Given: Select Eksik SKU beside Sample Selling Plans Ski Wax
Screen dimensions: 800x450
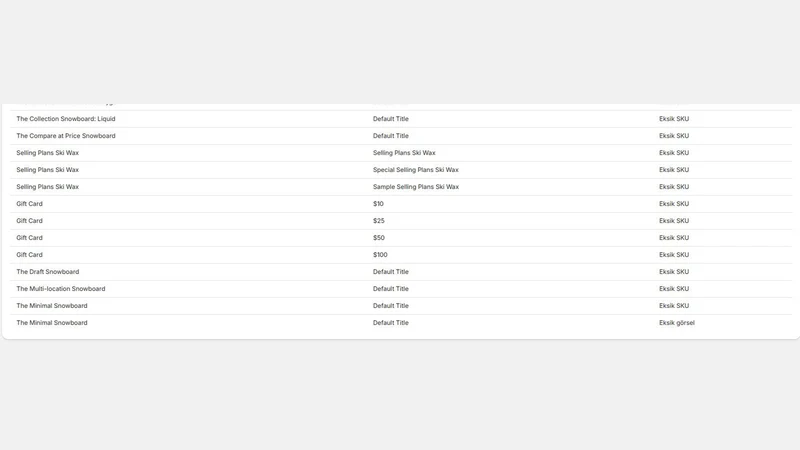Looking at the screenshot, I should (x=674, y=187).
